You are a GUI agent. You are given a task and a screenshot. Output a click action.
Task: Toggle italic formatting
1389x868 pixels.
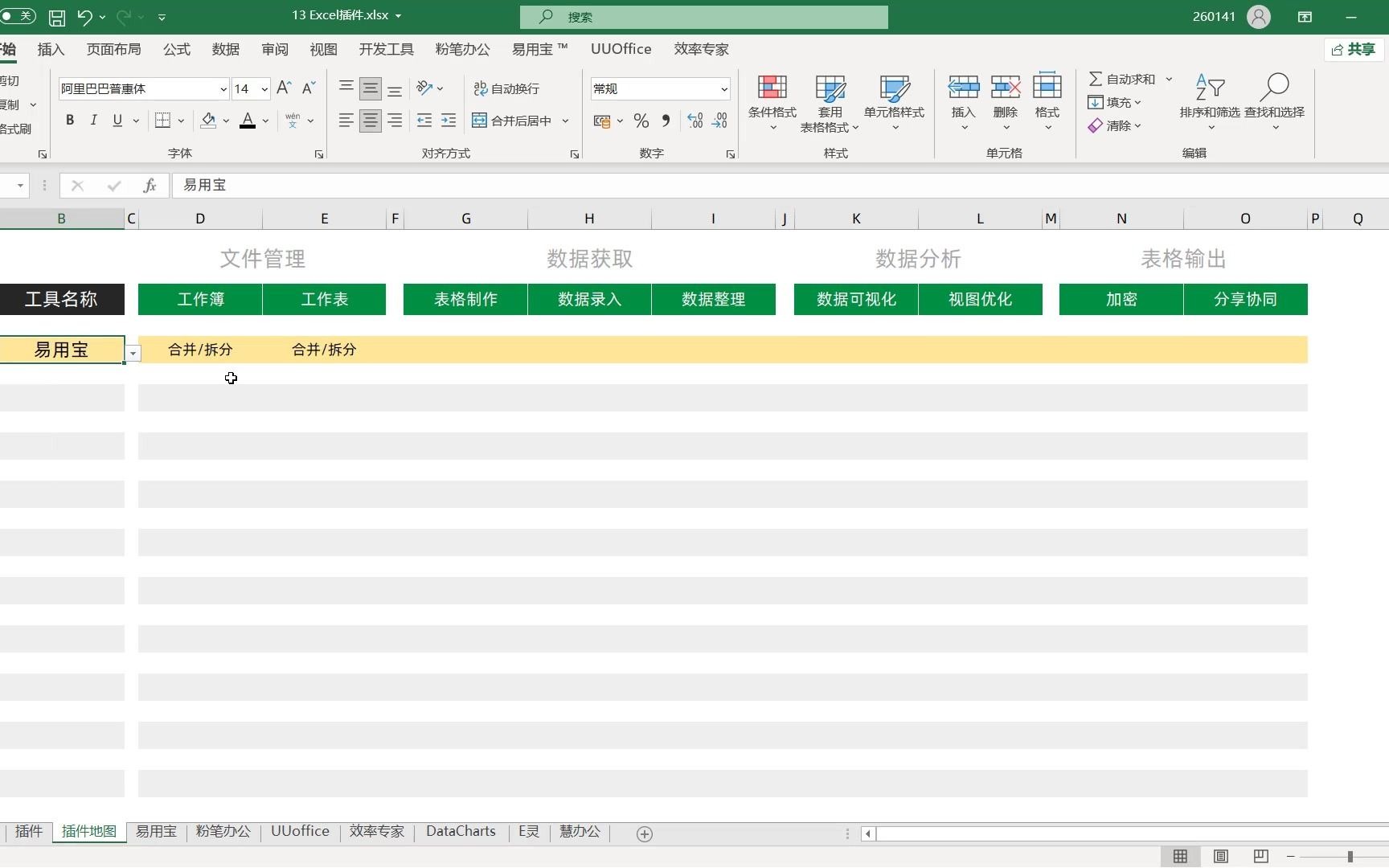pyautogui.click(x=94, y=121)
